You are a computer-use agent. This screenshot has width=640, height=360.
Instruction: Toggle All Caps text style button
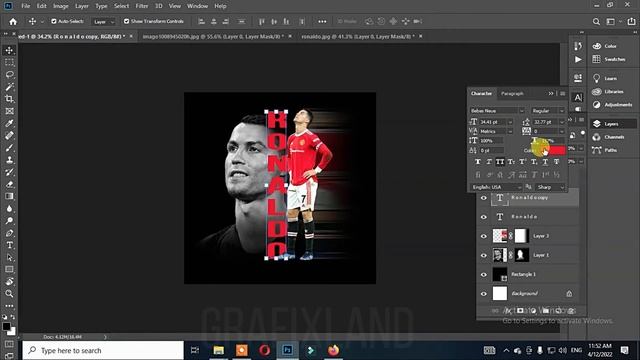pos(500,162)
